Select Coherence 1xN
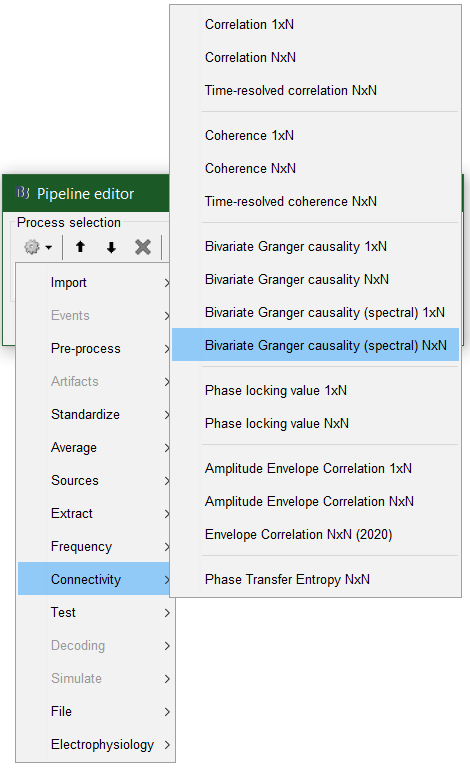 (315, 135)
